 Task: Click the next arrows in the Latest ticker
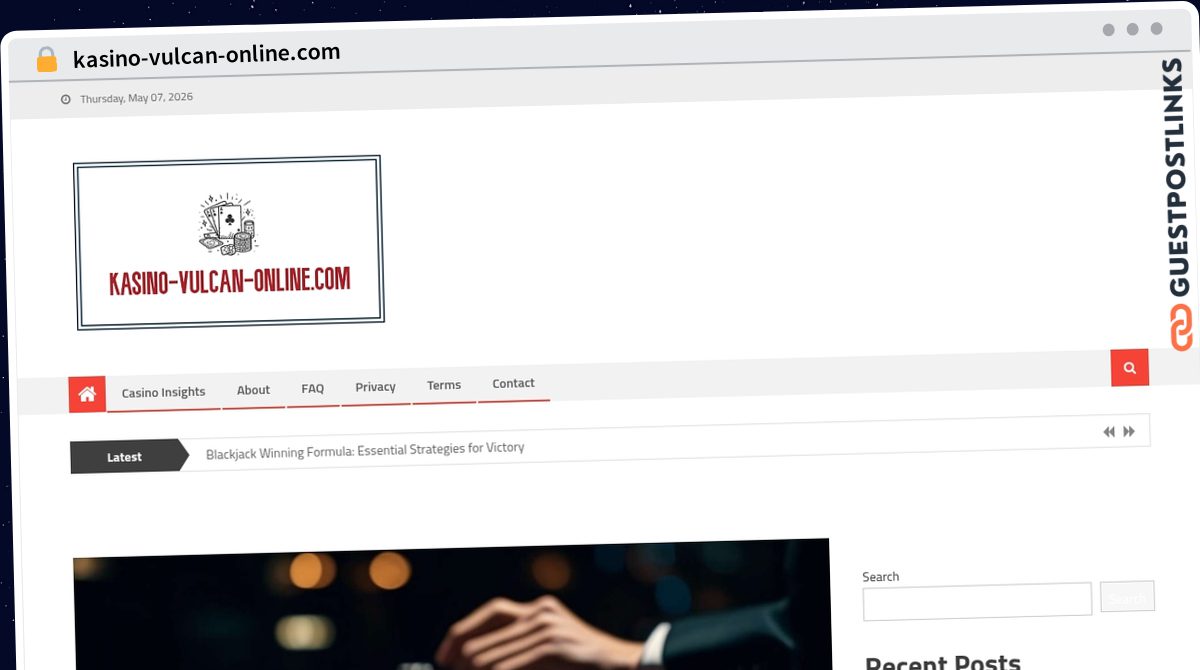point(1129,432)
